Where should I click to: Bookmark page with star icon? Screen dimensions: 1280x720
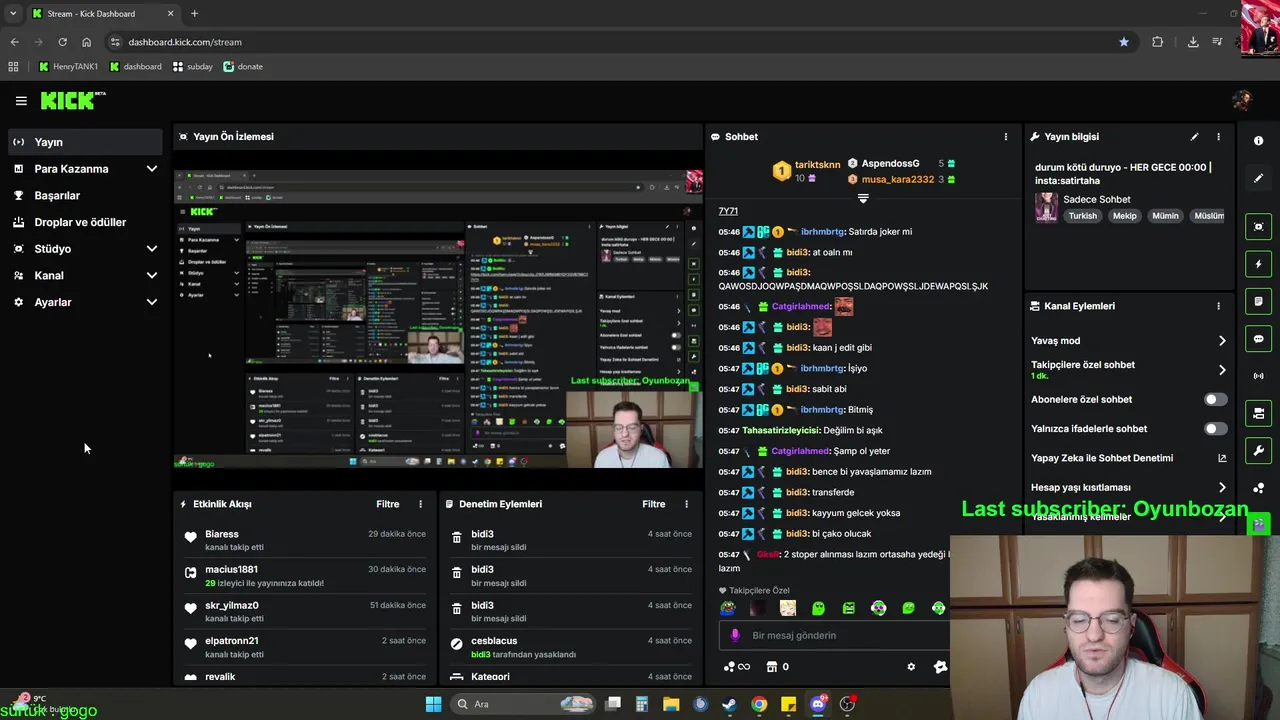1124,42
